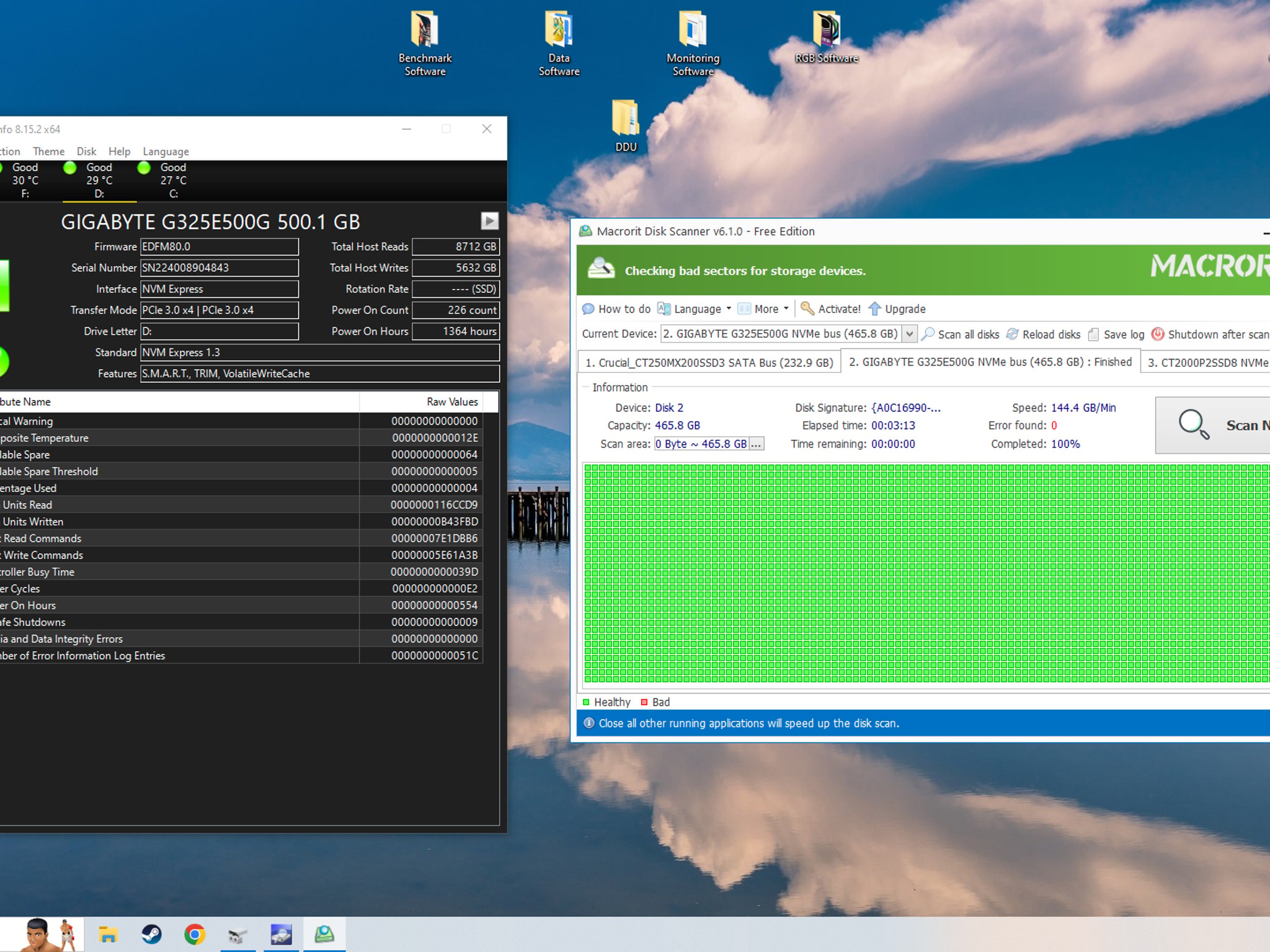
Task: Open the Theme menu in CrystalDiskInfo
Action: point(48,151)
